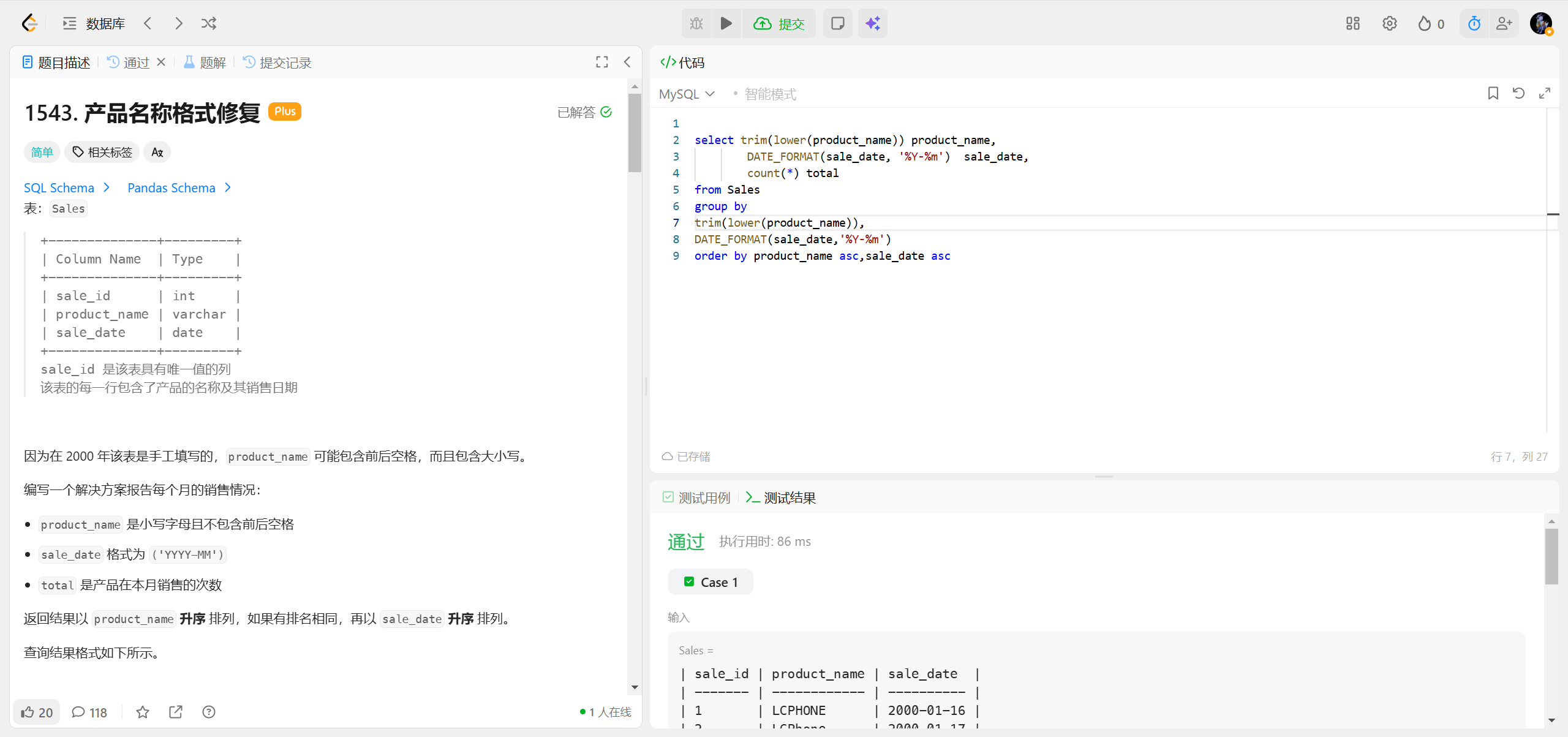Click the green 提交 submit button
The height and width of the screenshot is (737, 1568).
[x=779, y=23]
